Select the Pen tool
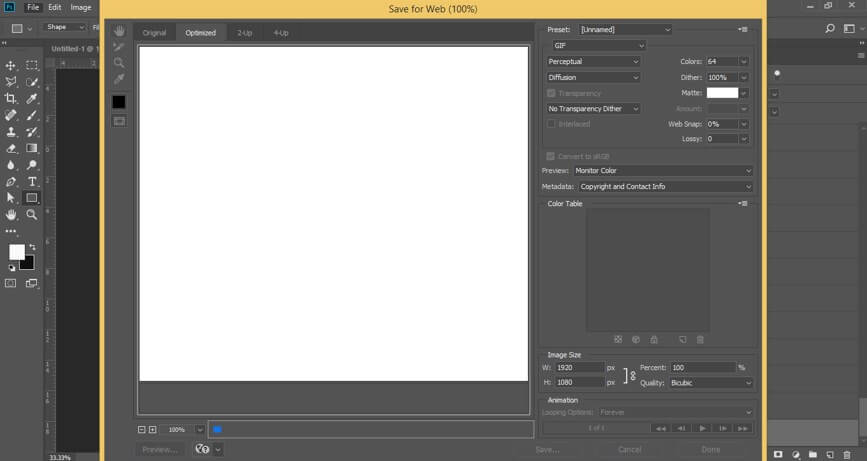 (x=11, y=181)
